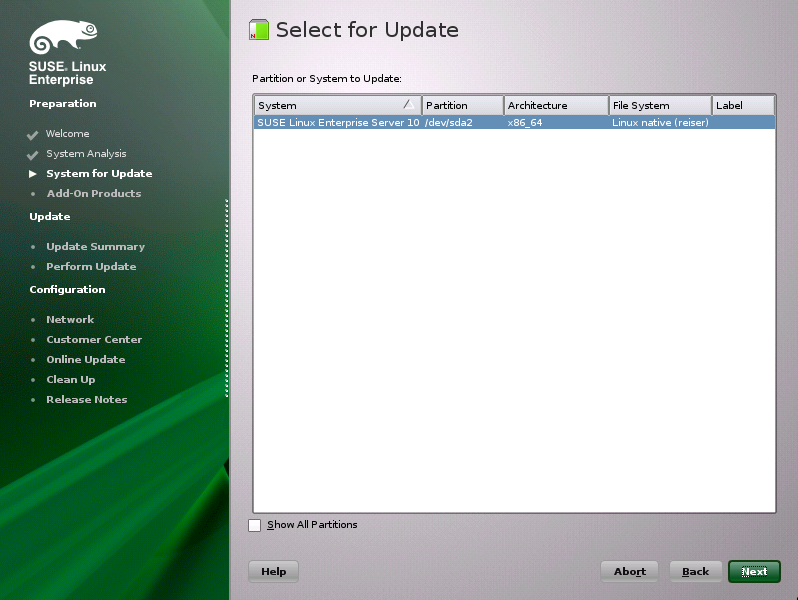Sort by the System column header
Image resolution: width=798 pixels, height=600 pixels.
pyautogui.click(x=337, y=105)
